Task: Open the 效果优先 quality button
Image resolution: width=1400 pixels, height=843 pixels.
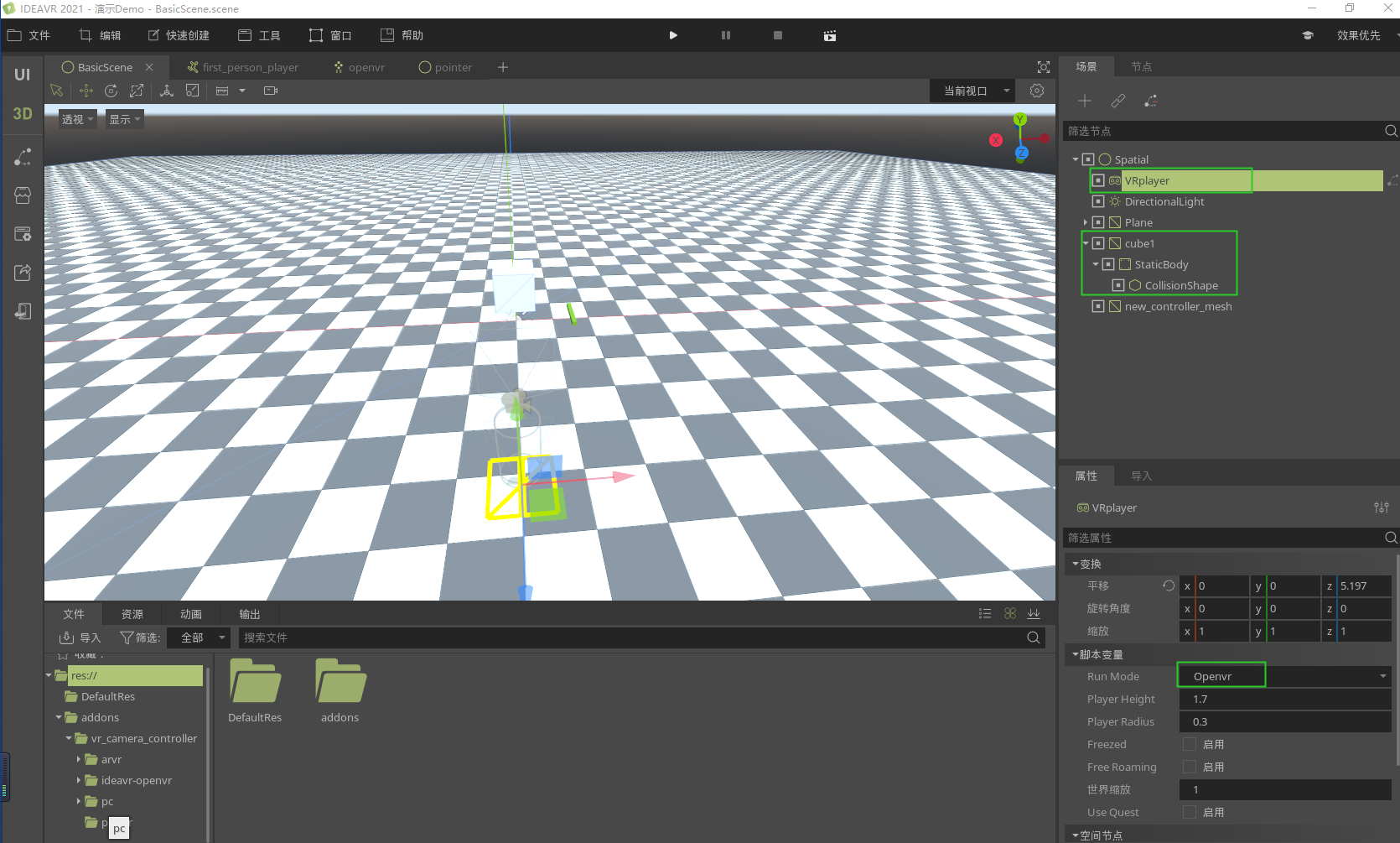Action: click(x=1358, y=35)
